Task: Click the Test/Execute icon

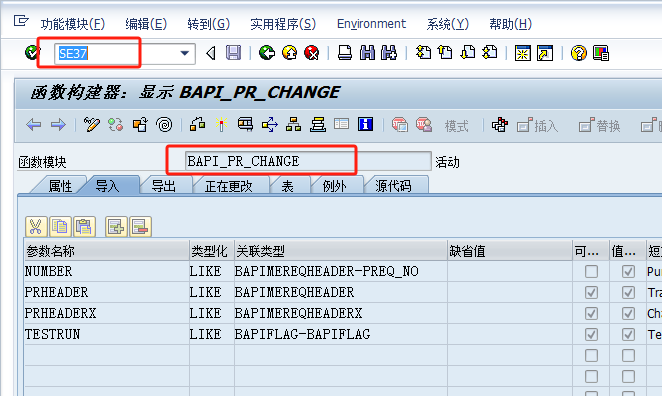Action: tap(245, 125)
